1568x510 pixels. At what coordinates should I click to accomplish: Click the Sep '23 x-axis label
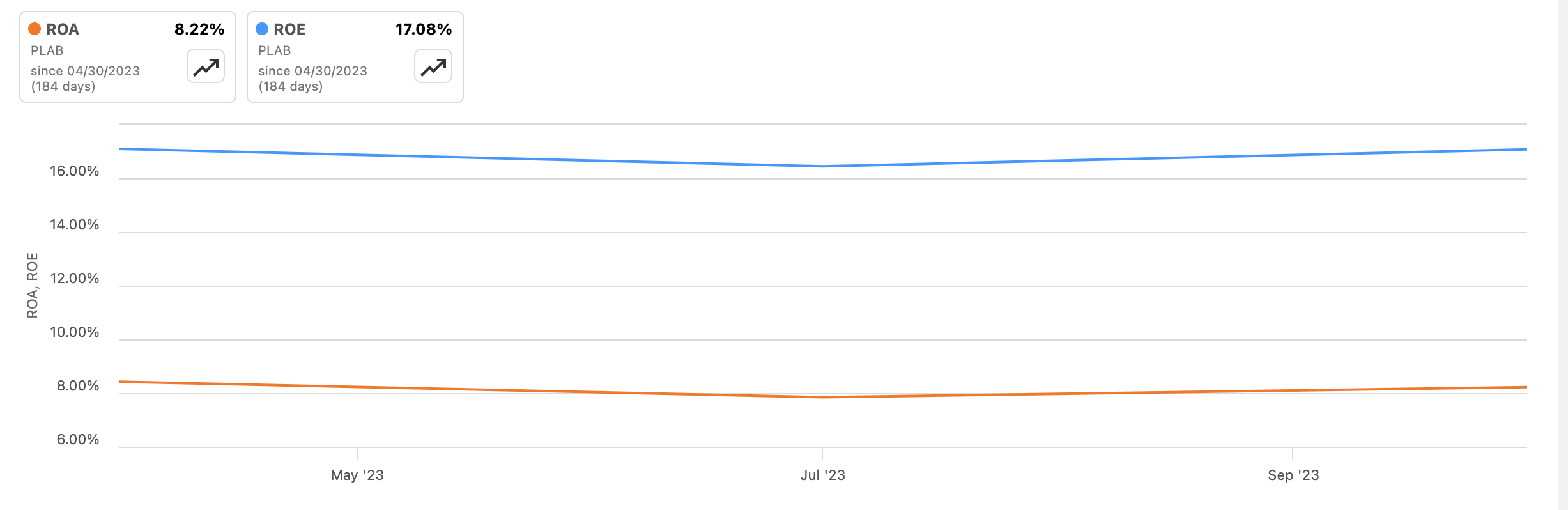click(x=1293, y=475)
